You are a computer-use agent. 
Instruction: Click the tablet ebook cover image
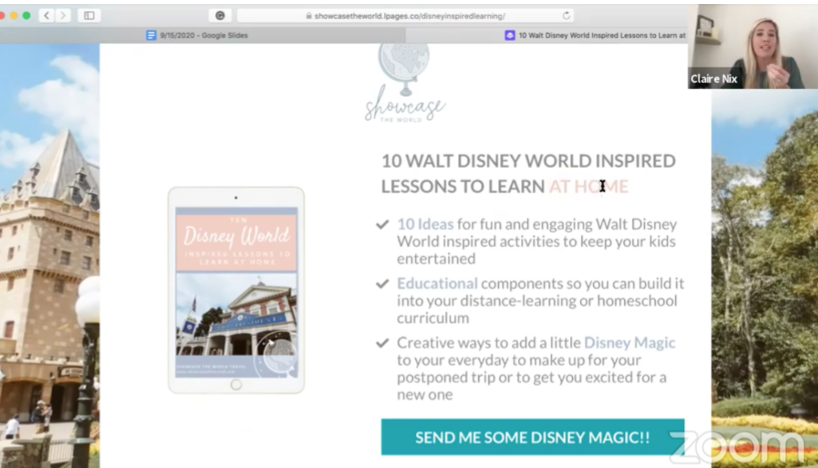tap(236, 290)
